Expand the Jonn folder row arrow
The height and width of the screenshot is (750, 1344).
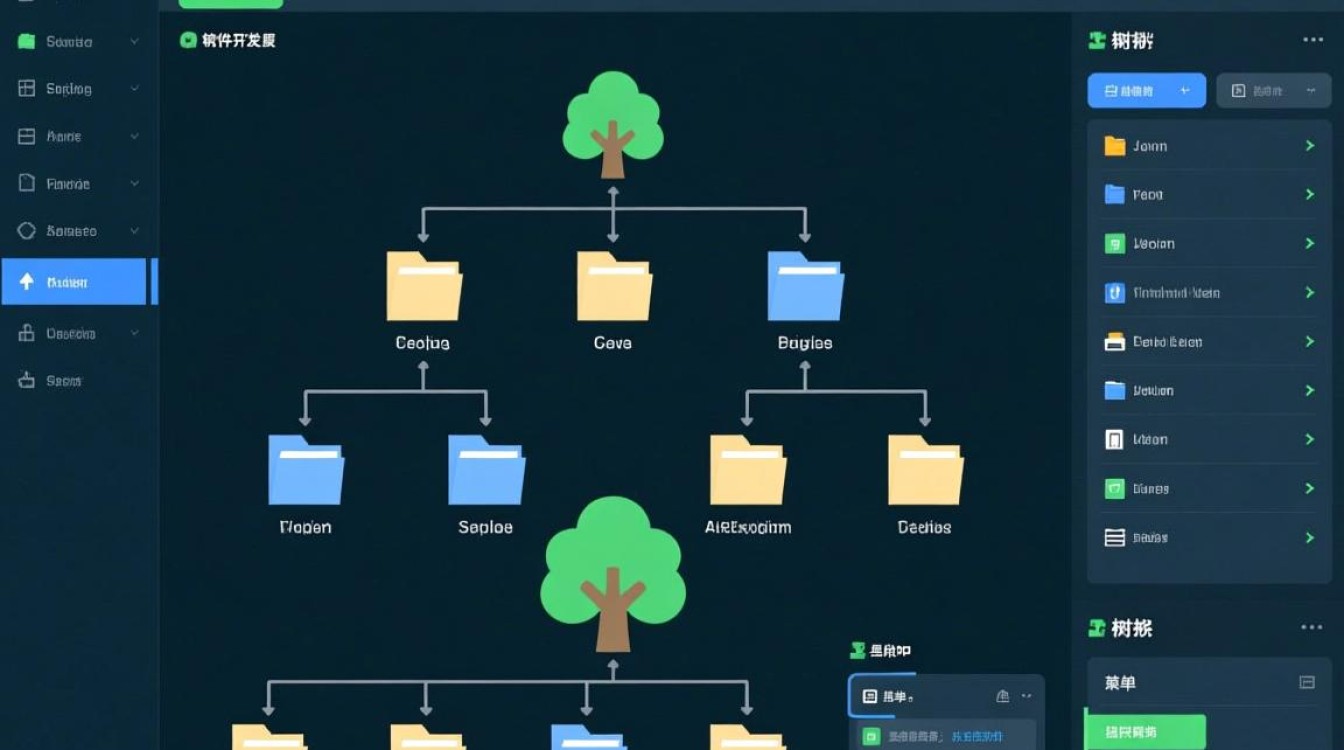tap(1309, 146)
